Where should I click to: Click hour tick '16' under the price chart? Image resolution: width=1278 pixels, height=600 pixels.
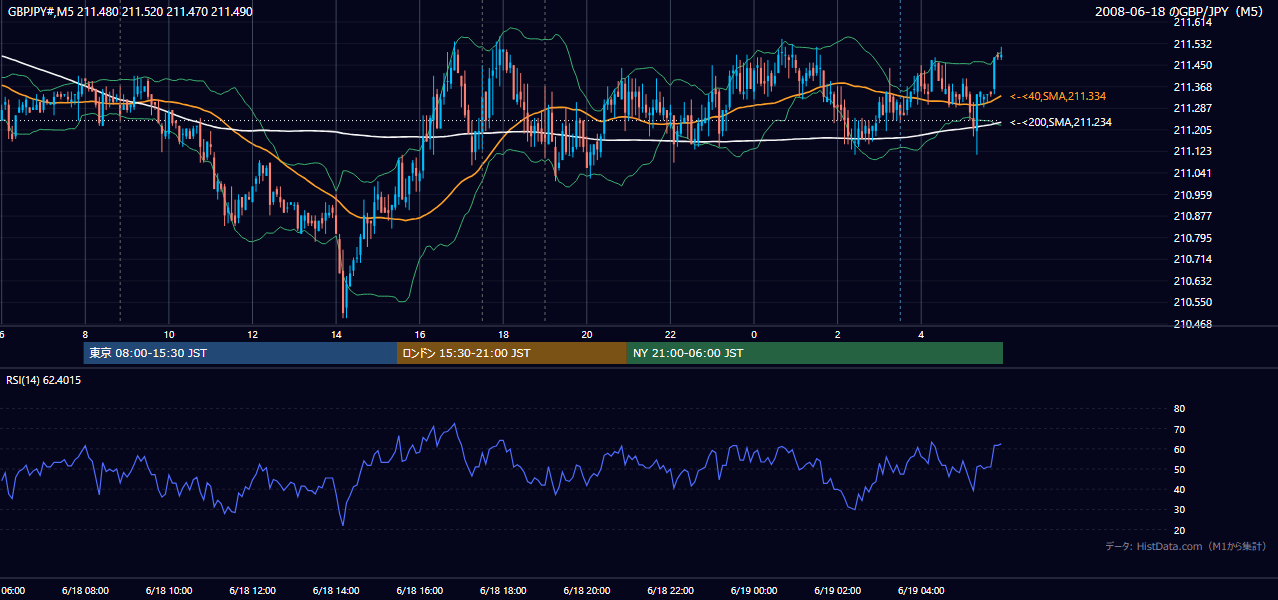(420, 334)
